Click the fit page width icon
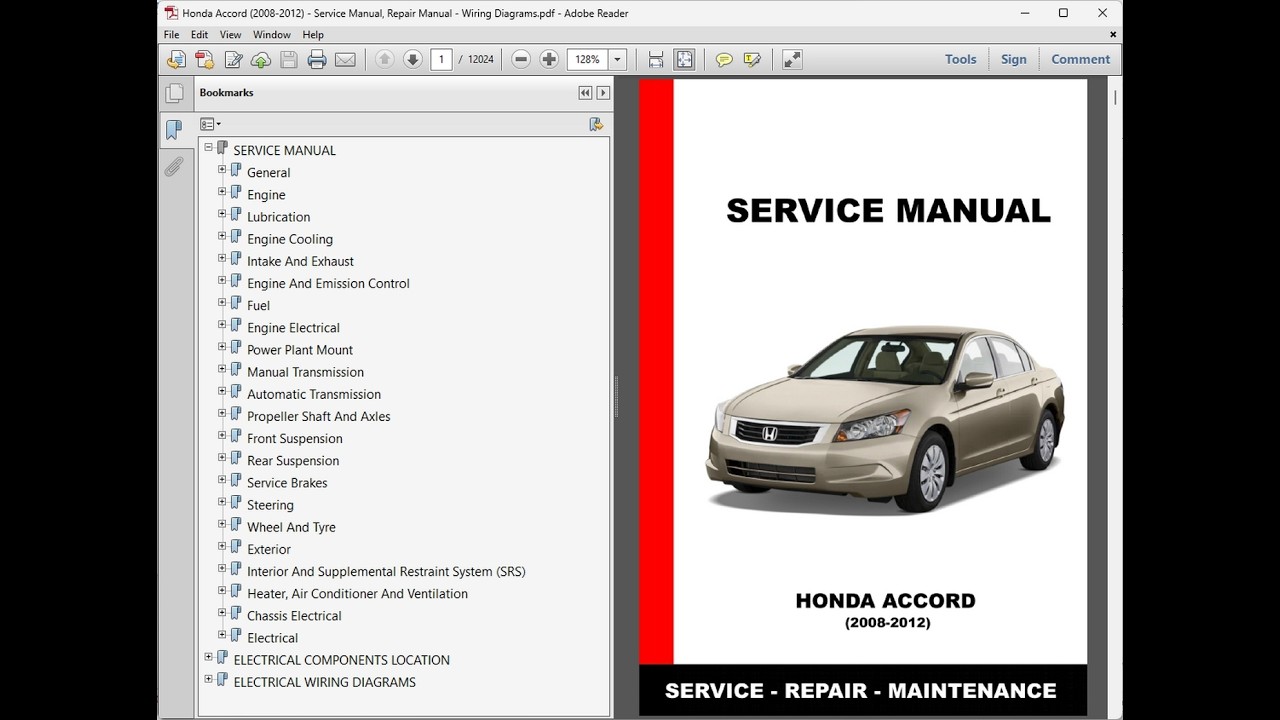Viewport: 1280px width, 720px height. [x=656, y=60]
